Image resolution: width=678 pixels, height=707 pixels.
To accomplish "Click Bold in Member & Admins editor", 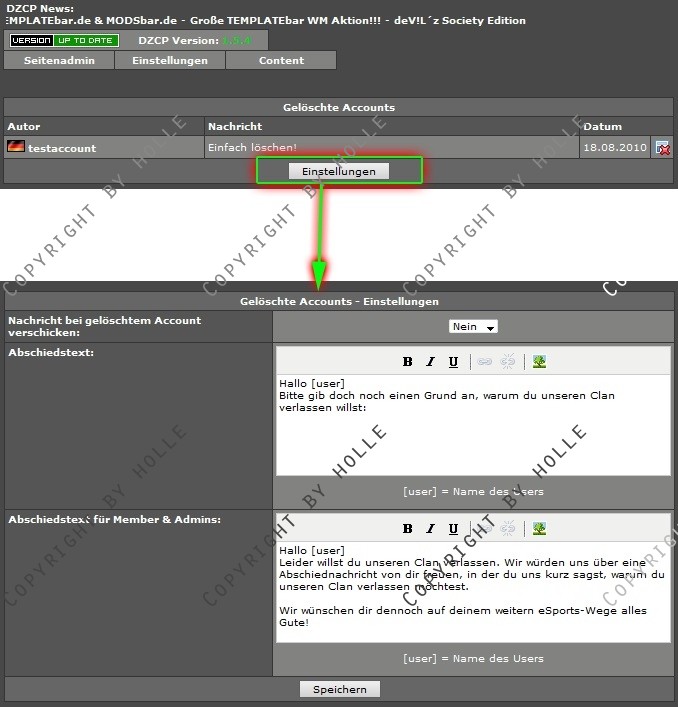I will pyautogui.click(x=407, y=529).
